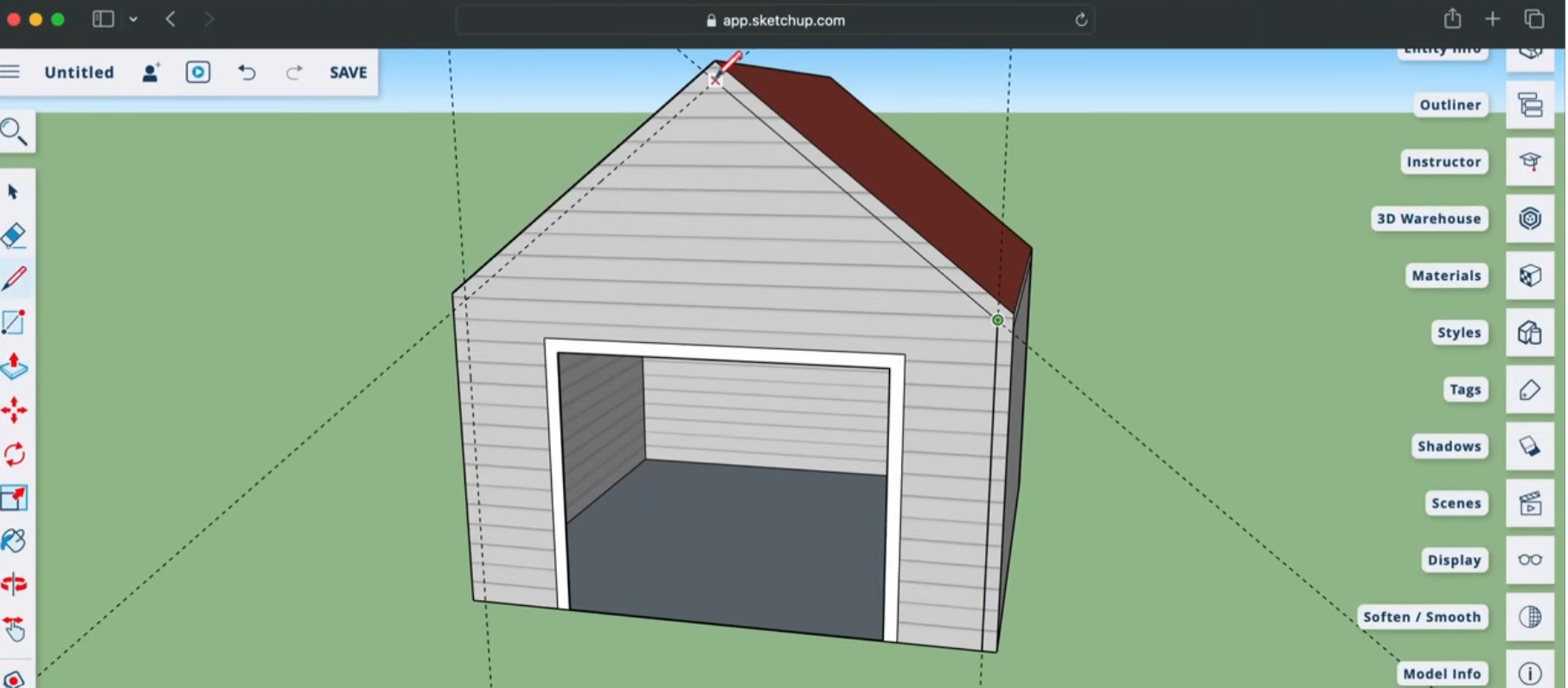Select the Paint Bucket tool
Image resolution: width=1568 pixels, height=688 pixels.
[x=14, y=541]
